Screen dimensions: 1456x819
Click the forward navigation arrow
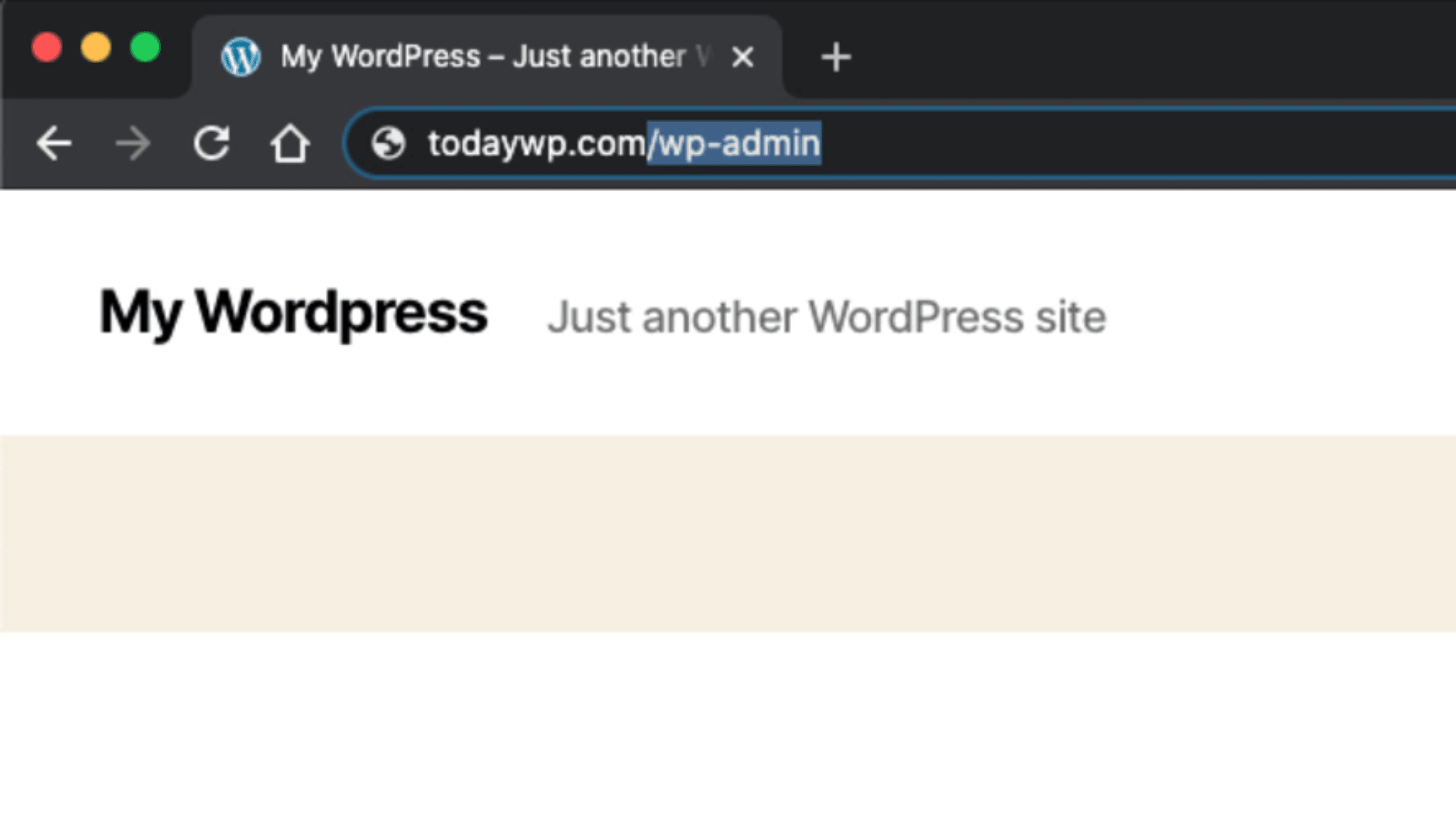[x=133, y=143]
